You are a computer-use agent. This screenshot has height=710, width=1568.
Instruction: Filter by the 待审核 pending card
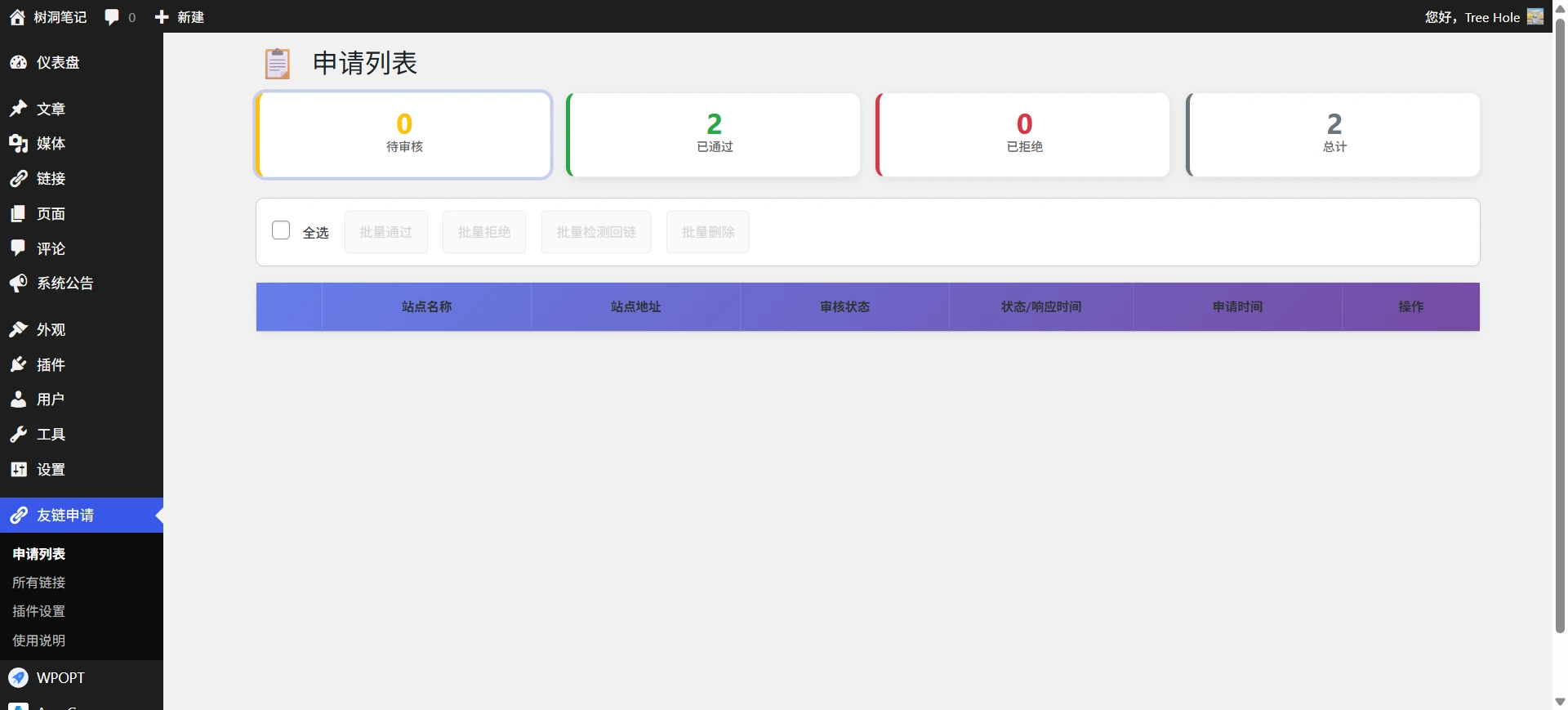[x=403, y=135]
